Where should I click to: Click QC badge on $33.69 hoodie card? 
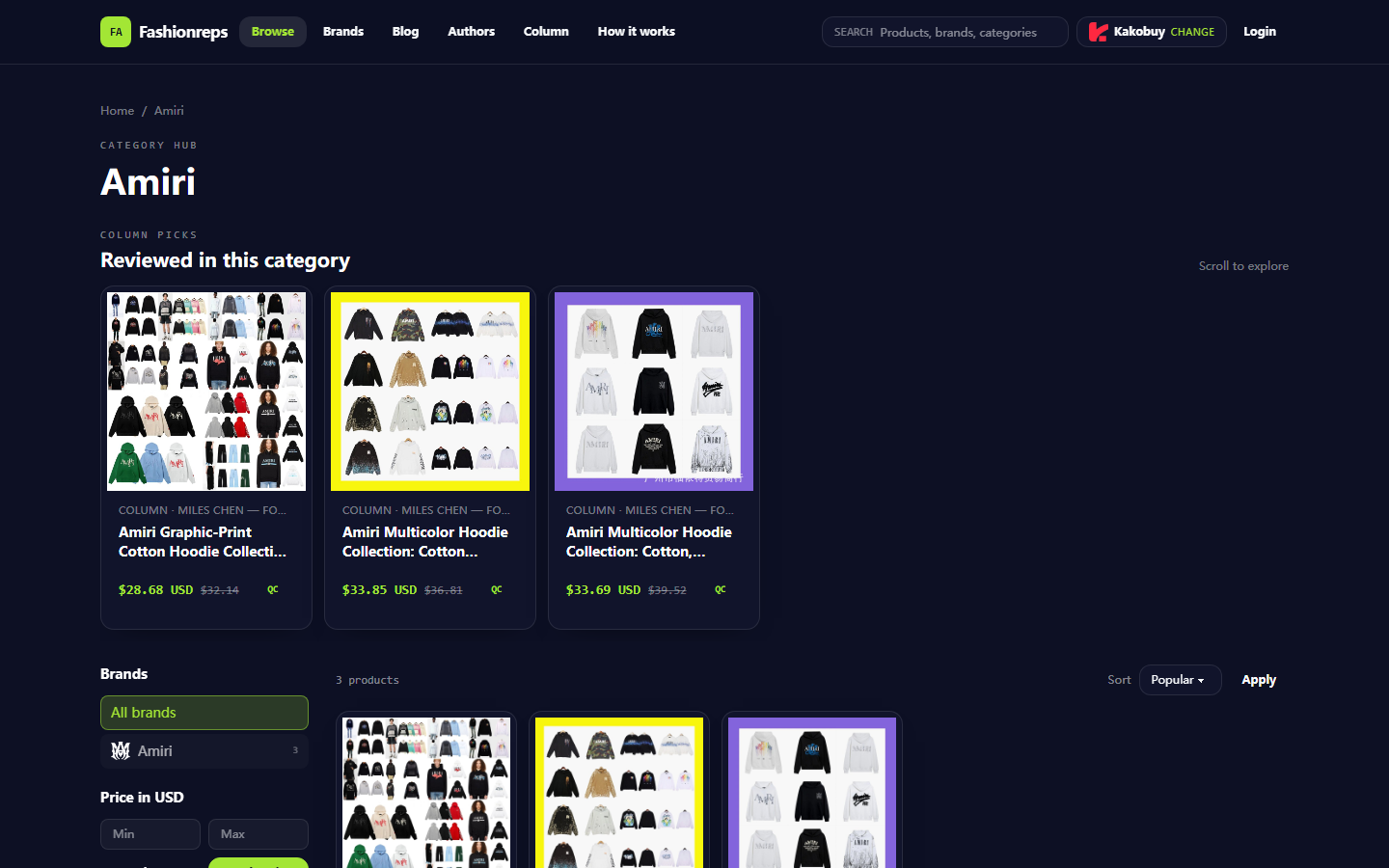(721, 589)
